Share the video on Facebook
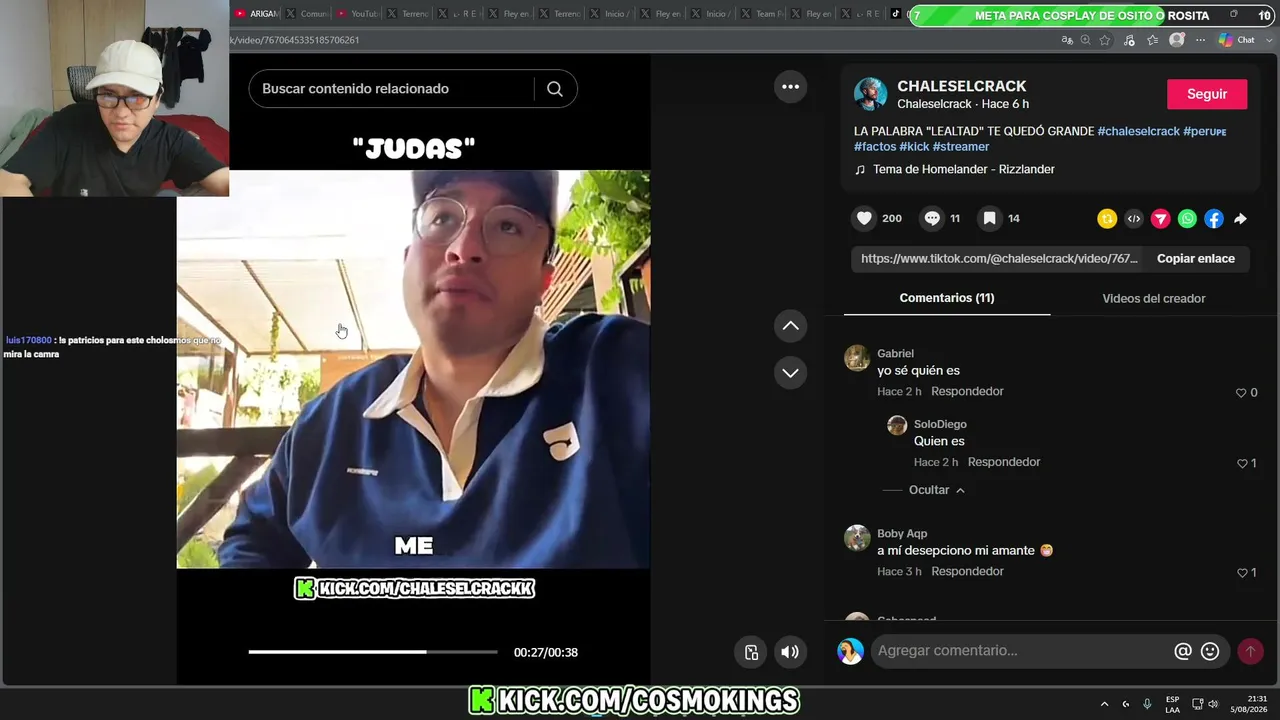The image size is (1280, 720). (1214, 219)
